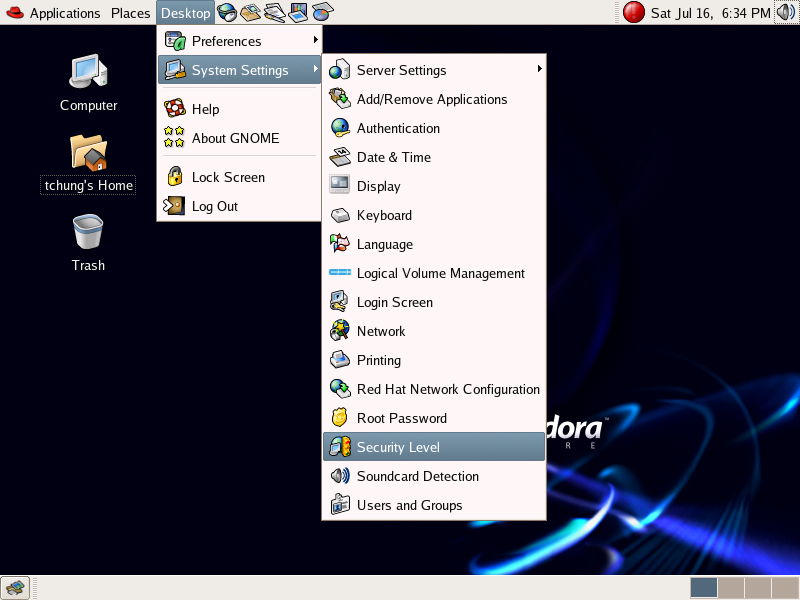
Task: Switch to the fourth workspace
Action: tap(785, 588)
